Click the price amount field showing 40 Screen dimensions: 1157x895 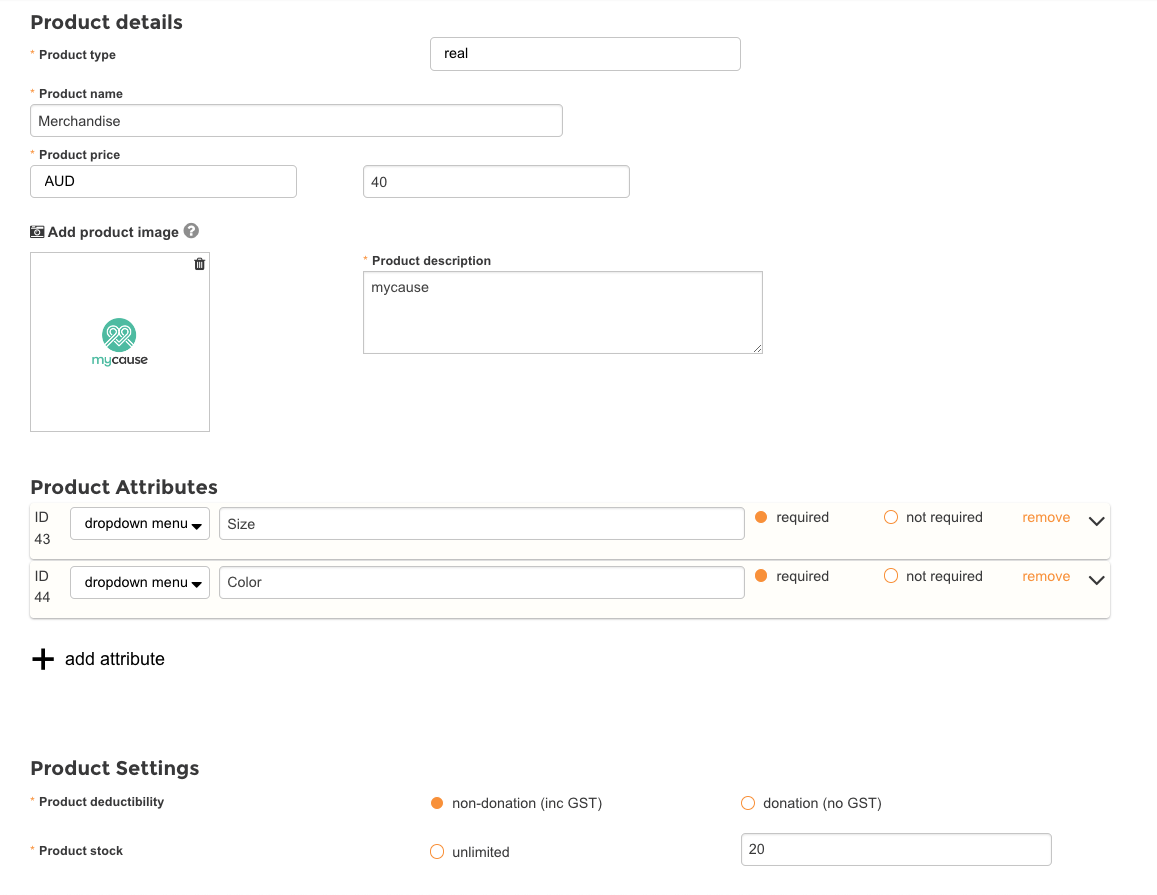[x=496, y=182]
